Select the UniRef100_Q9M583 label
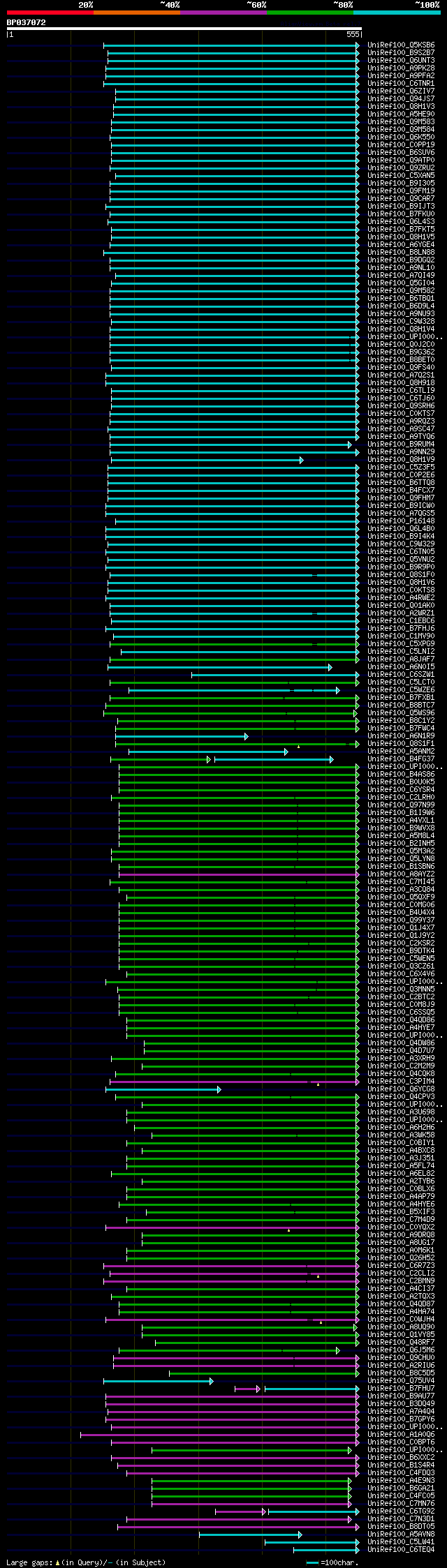Image resolution: width=447 pixels, height=1568 pixels. click(401, 122)
